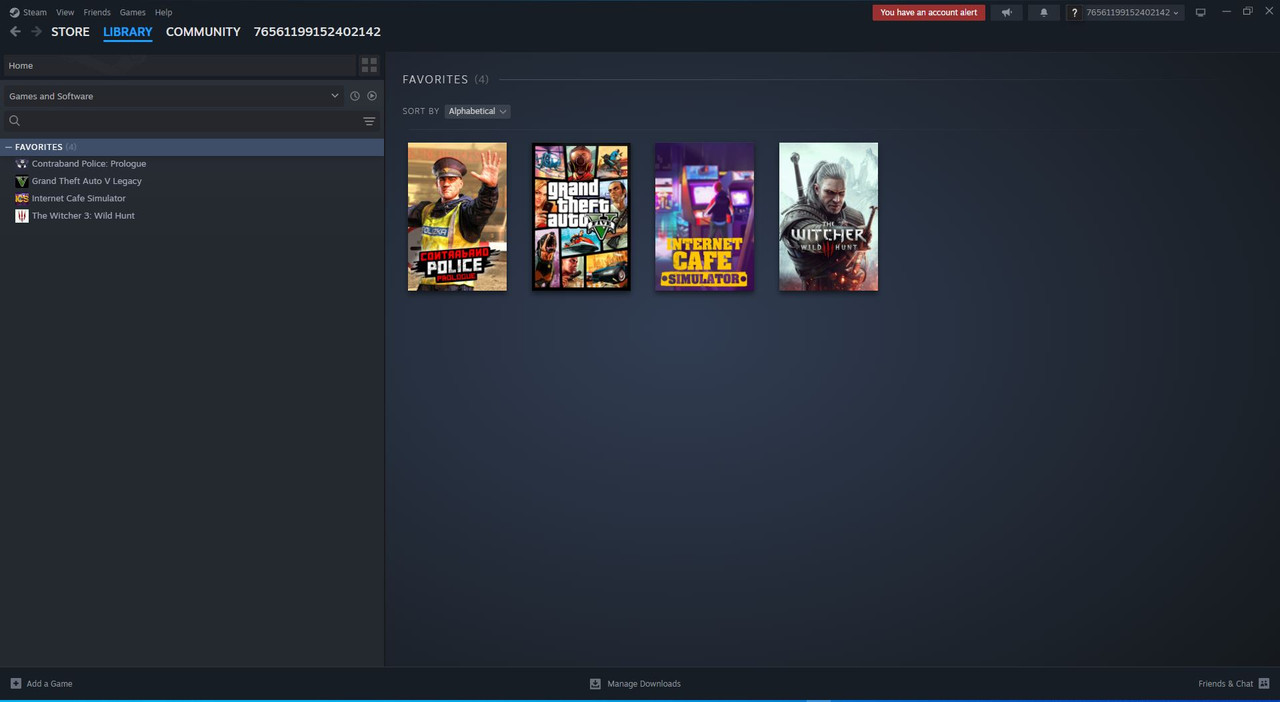Go forward with the right arrow
This screenshot has height=702, width=1280.
(36, 32)
